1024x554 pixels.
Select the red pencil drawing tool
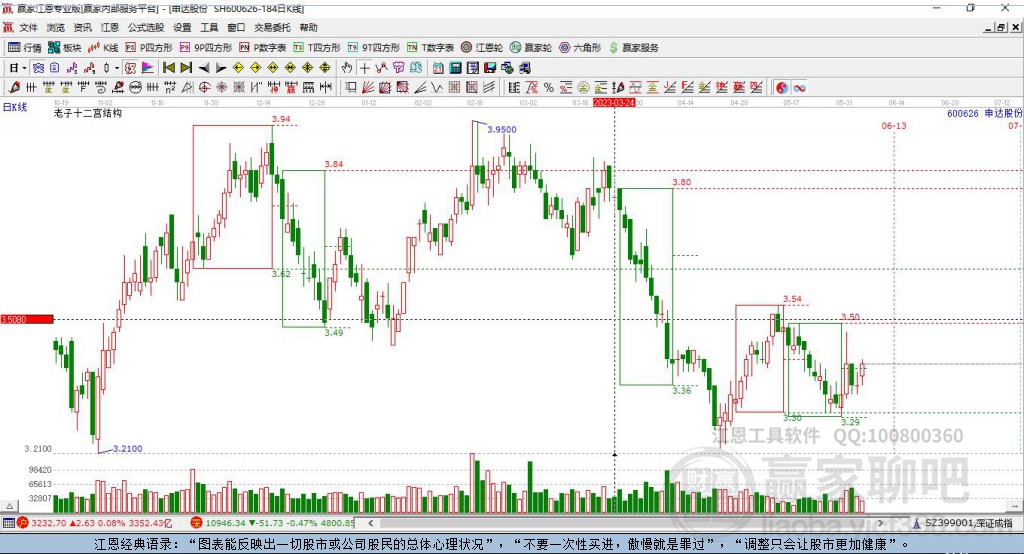pyautogui.click(x=14, y=88)
